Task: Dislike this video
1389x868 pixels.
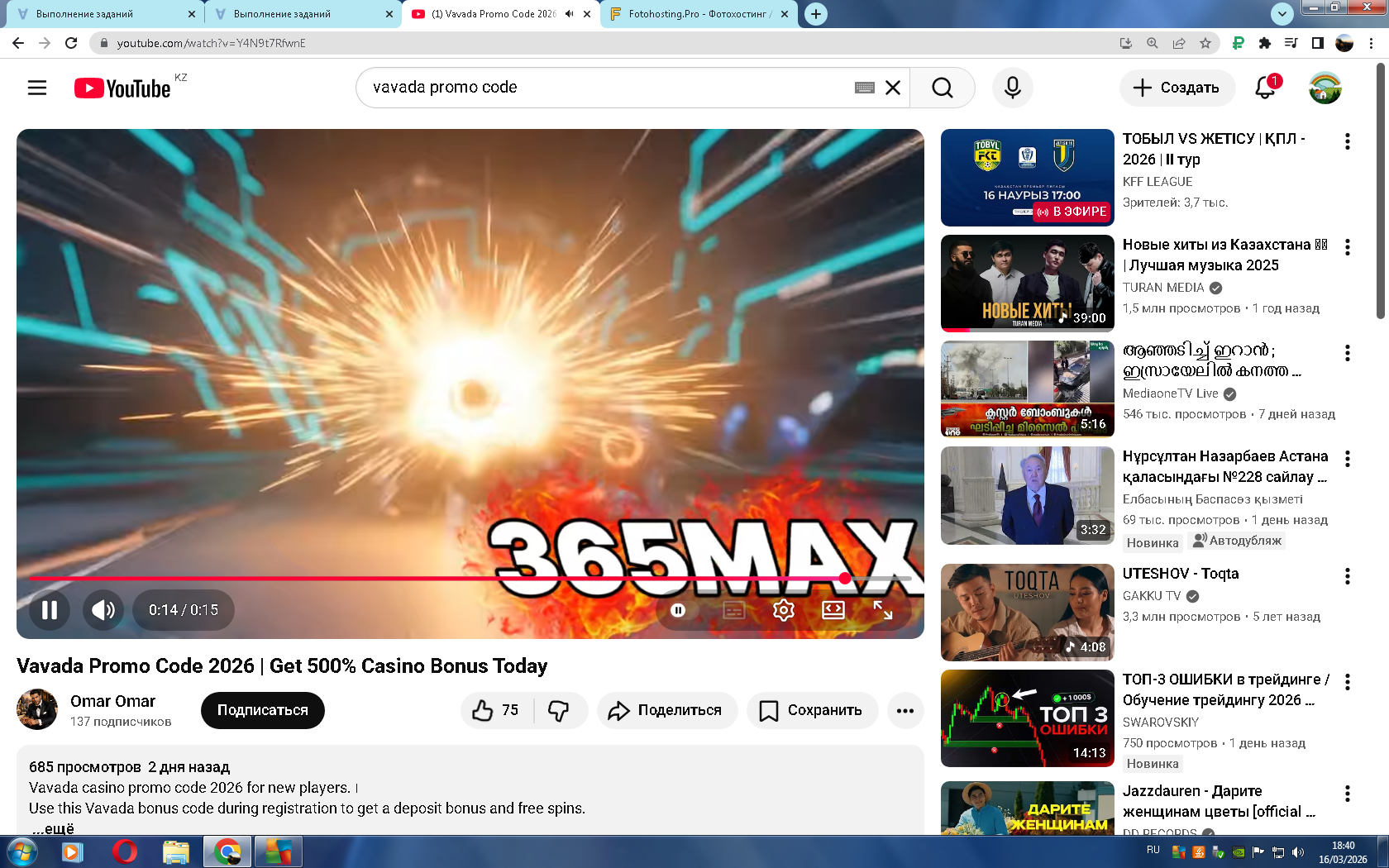Action: click(560, 710)
